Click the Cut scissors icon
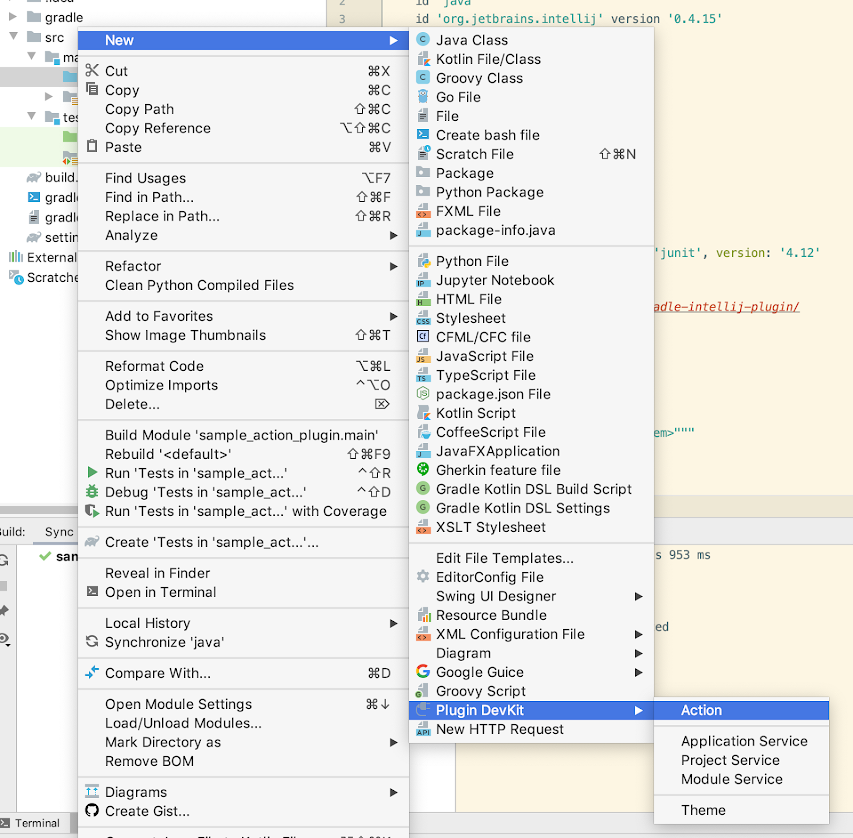The width and height of the screenshot is (853, 838). pyautogui.click(x=92, y=70)
